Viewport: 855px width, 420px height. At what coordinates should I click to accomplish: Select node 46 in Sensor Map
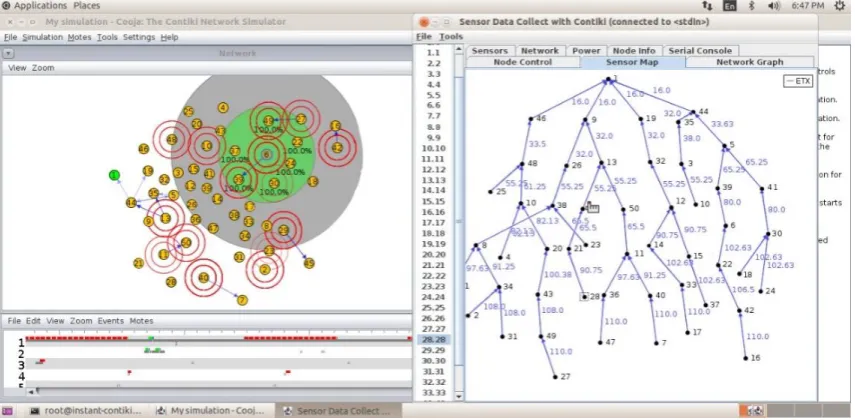pos(531,118)
